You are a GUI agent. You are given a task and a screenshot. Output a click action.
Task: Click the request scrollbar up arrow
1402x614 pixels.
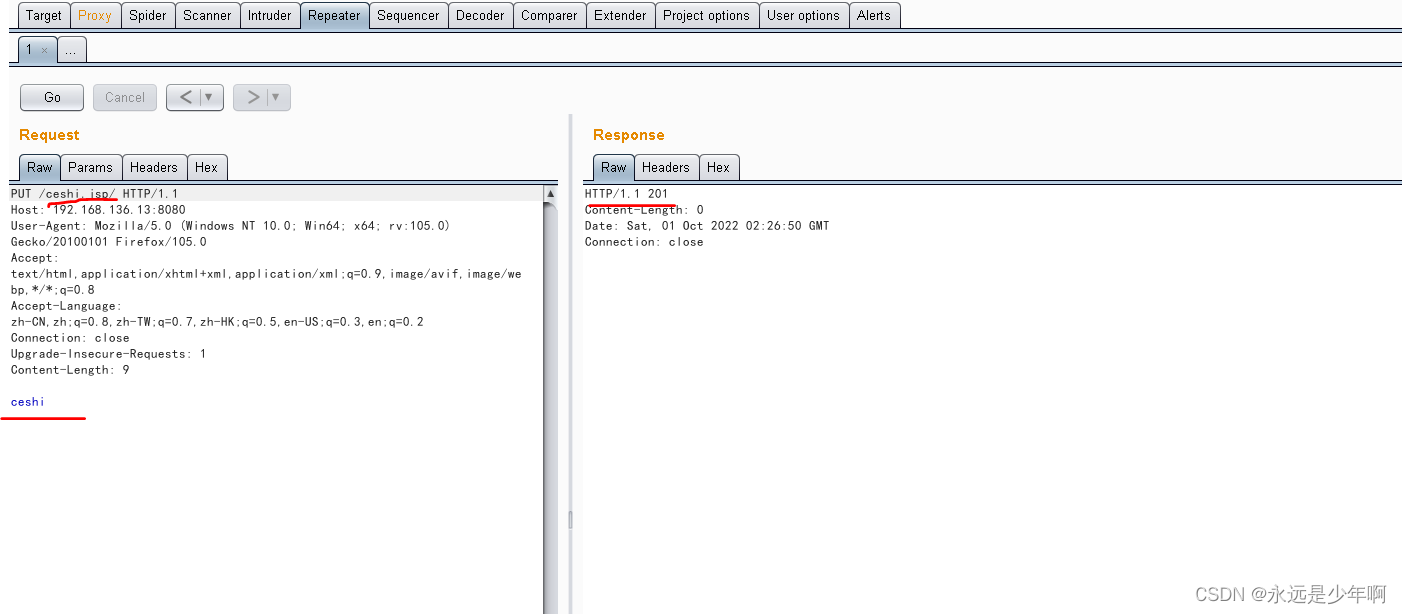(550, 193)
